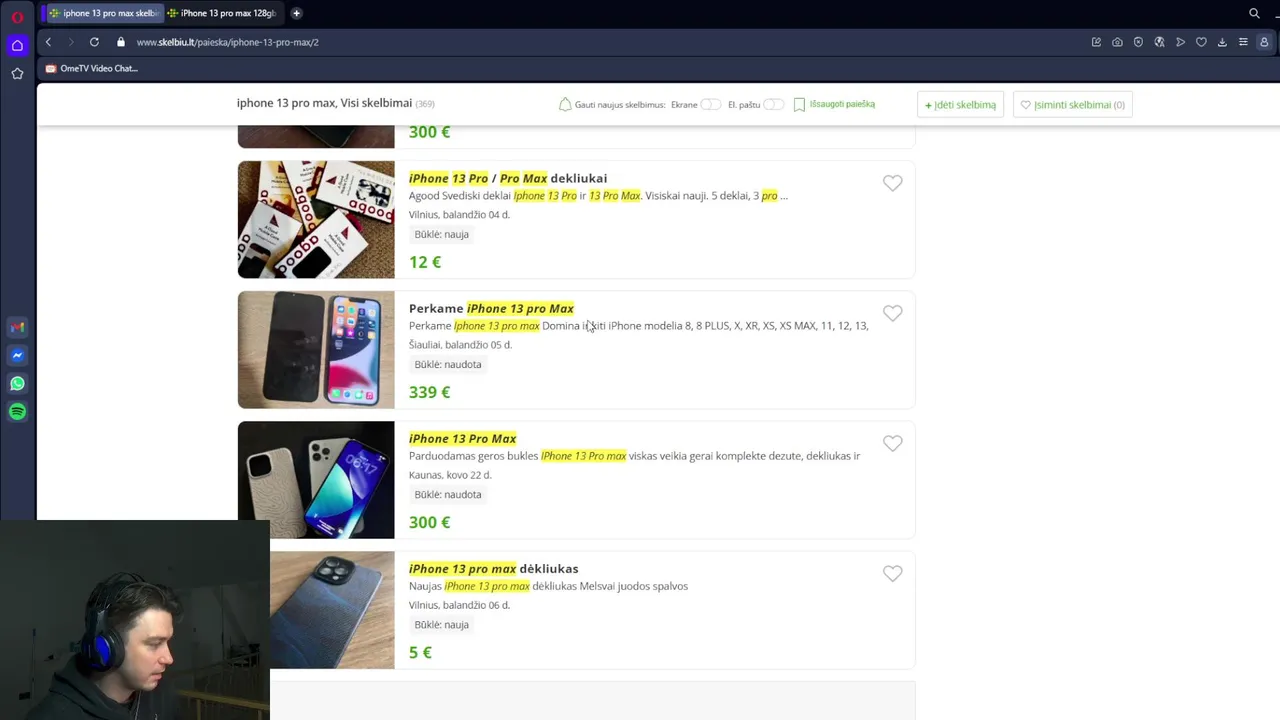Viewport: 1280px width, 720px height.
Task: Toggle the El. paštu notification switch
Action: point(773,104)
